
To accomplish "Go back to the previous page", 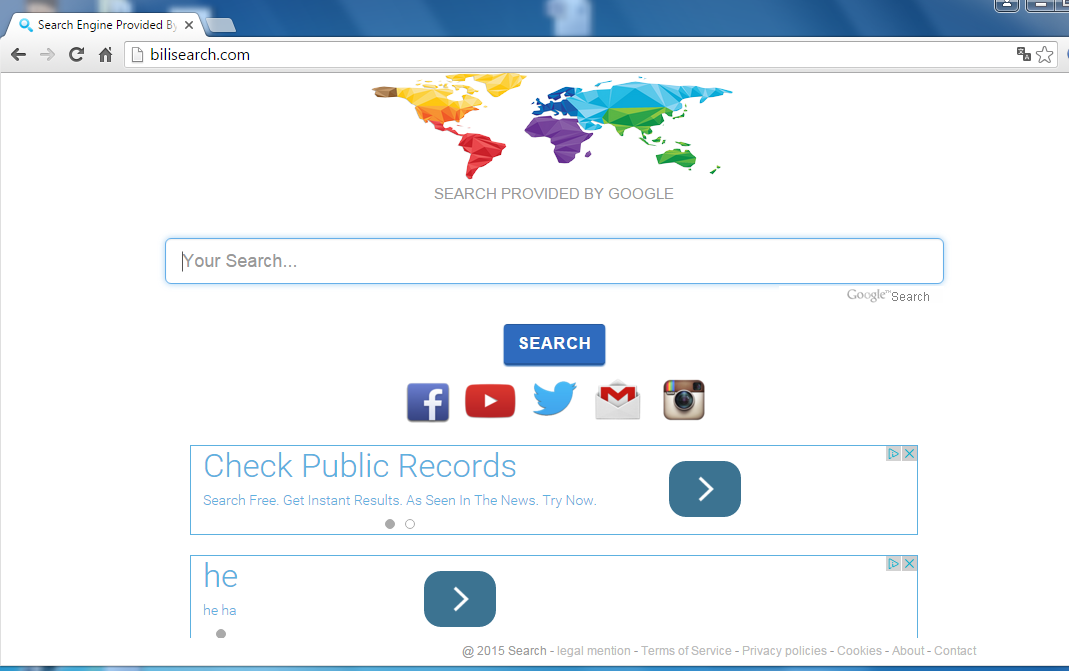I will tap(18, 55).
